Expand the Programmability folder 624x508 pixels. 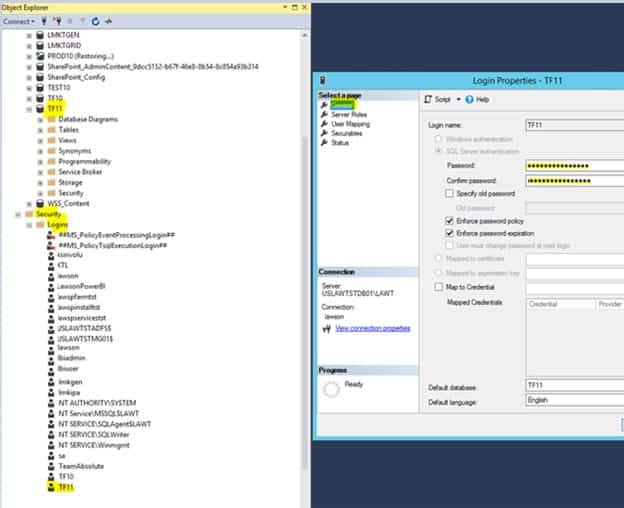pos(40,162)
